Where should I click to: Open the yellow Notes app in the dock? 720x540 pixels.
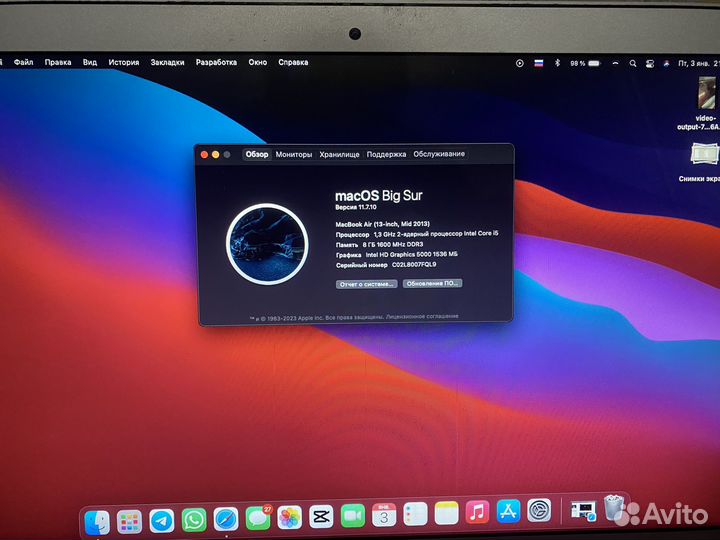(446, 513)
